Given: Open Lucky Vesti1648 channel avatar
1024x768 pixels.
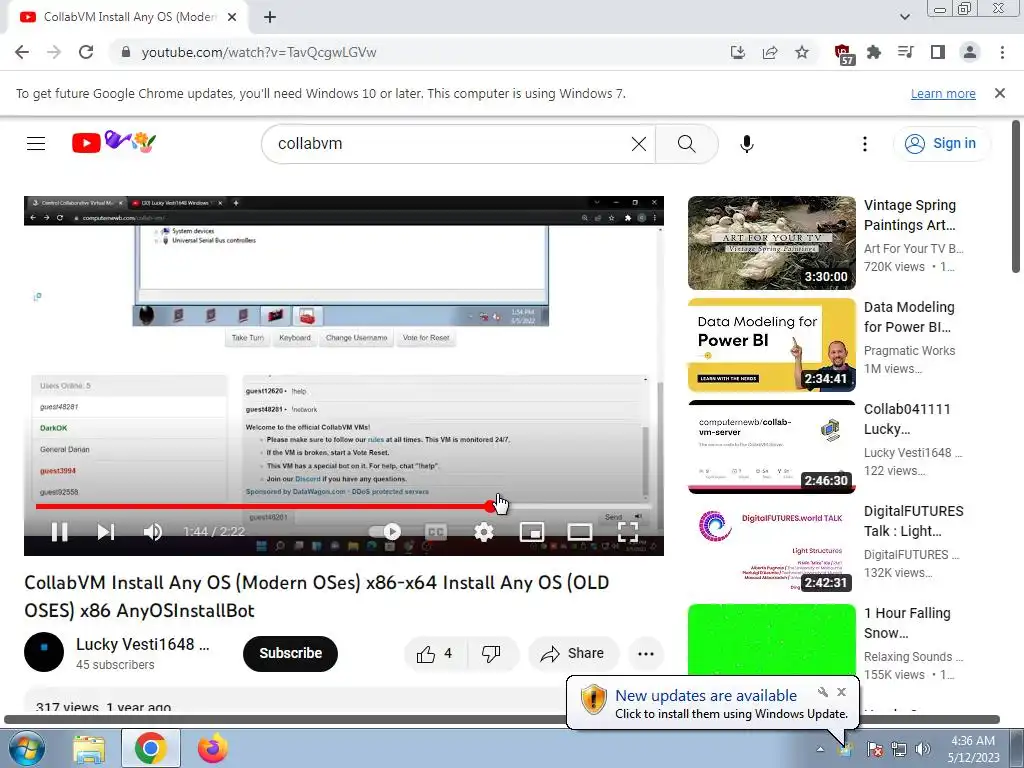Looking at the screenshot, I should coord(44,652).
